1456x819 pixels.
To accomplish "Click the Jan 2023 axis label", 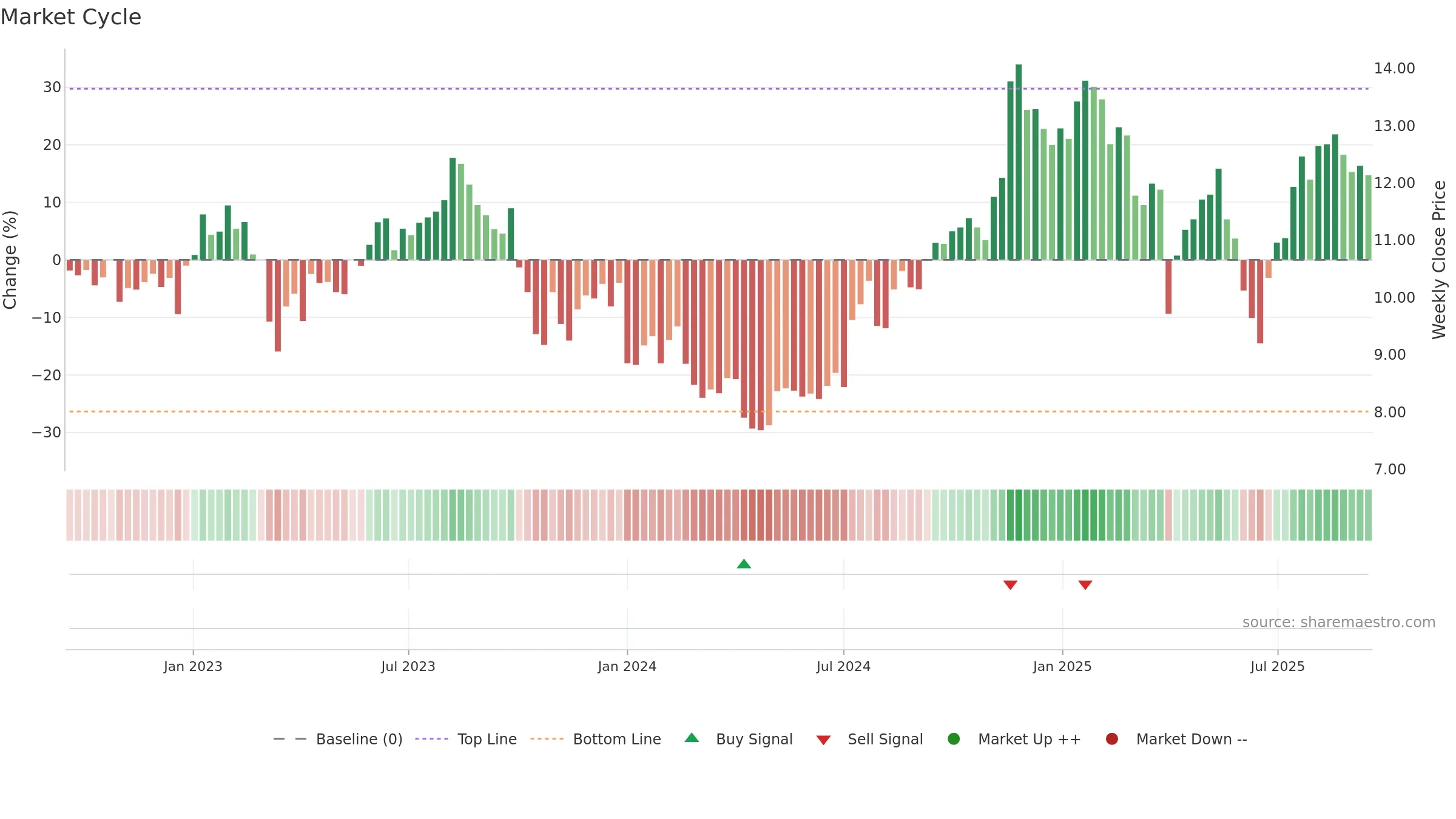I will (193, 667).
